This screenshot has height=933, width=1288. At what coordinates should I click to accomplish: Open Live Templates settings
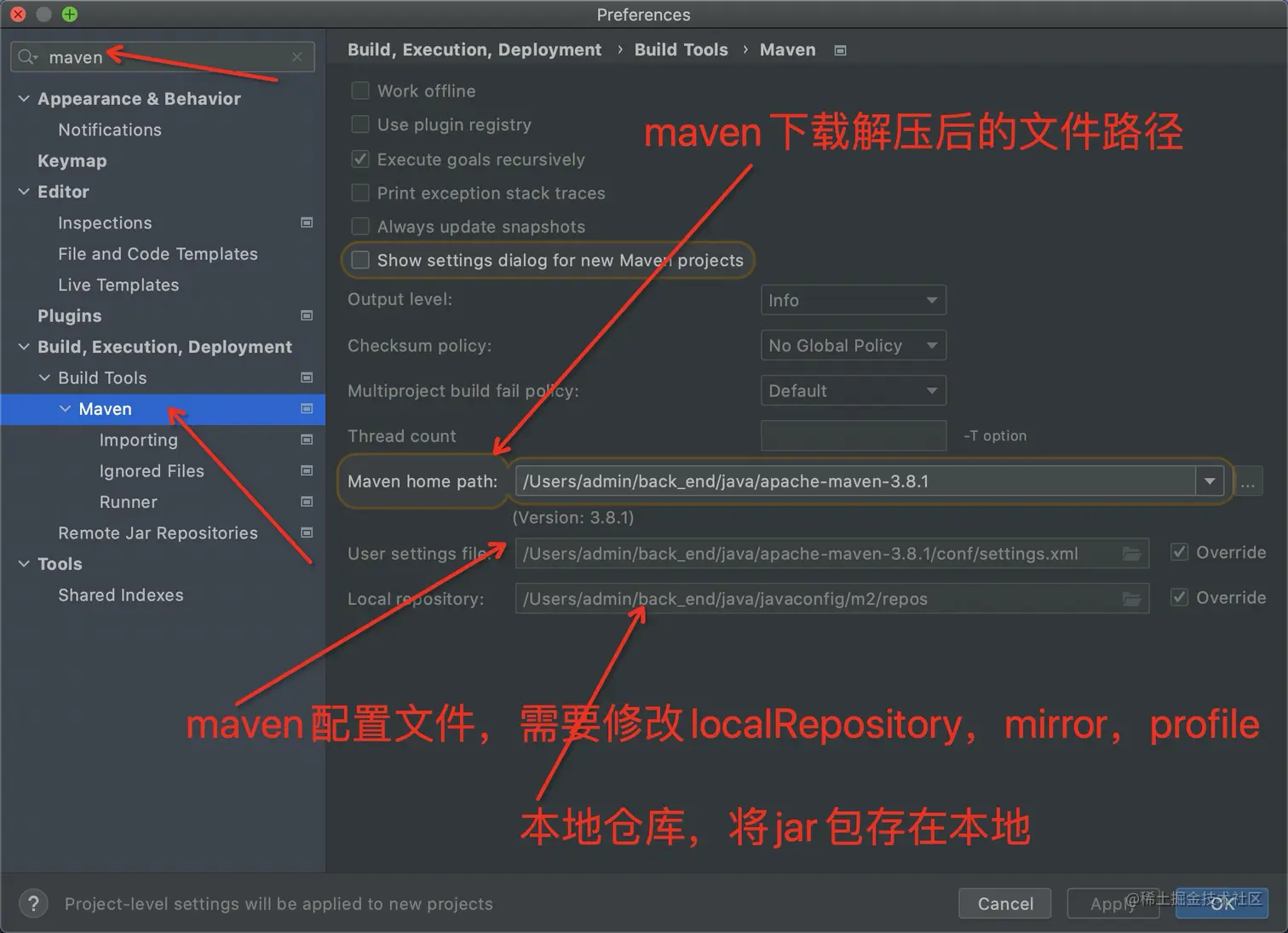tap(118, 285)
